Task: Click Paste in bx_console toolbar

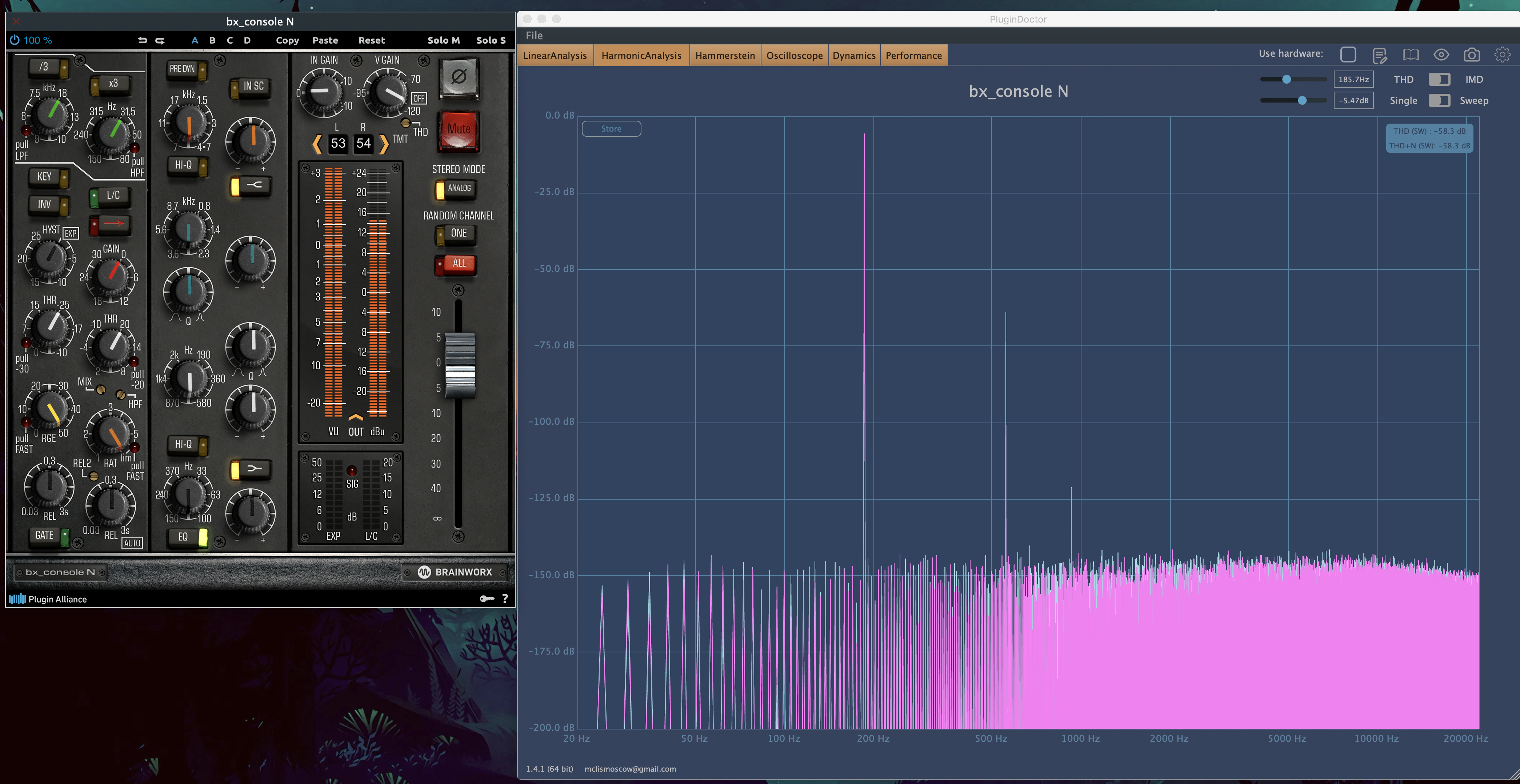Action: point(325,40)
